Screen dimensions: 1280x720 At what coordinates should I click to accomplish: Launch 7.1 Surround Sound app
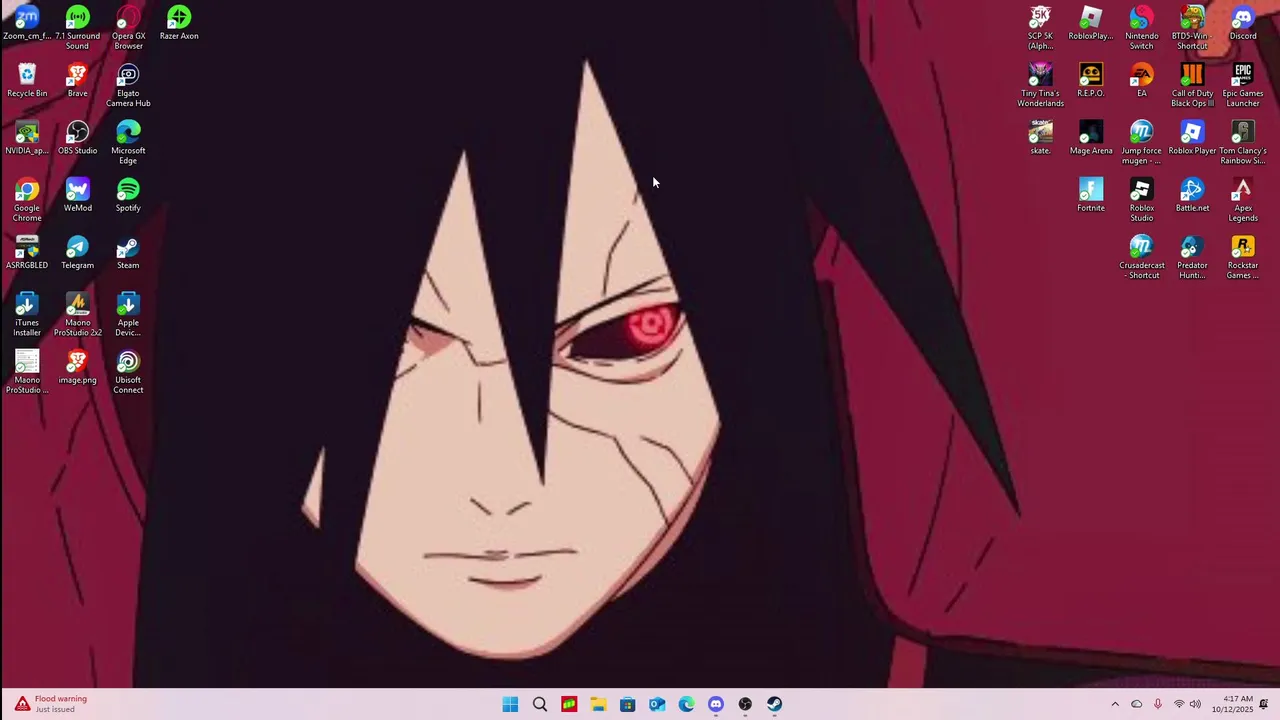point(77,28)
